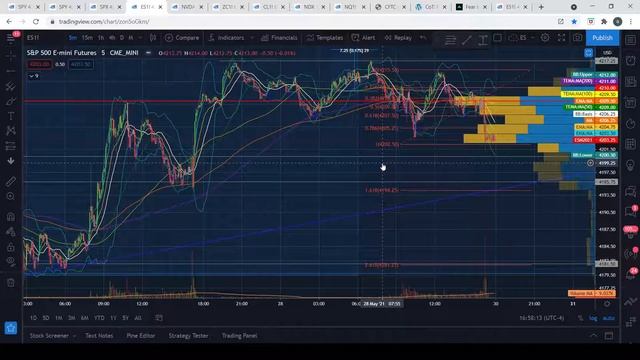Switch to the 15m timeframe
This screenshot has height=360, width=640.
[x=87, y=38]
